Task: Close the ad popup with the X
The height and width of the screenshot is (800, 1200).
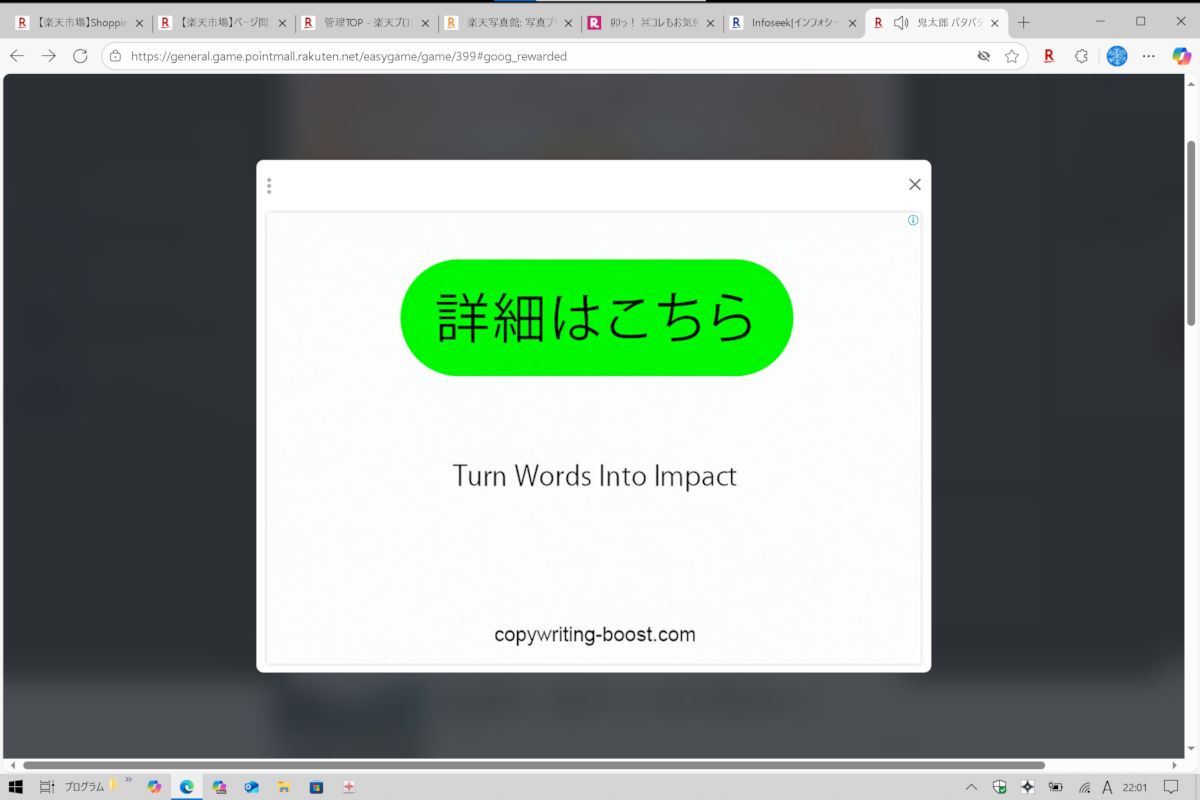Action: point(914,184)
